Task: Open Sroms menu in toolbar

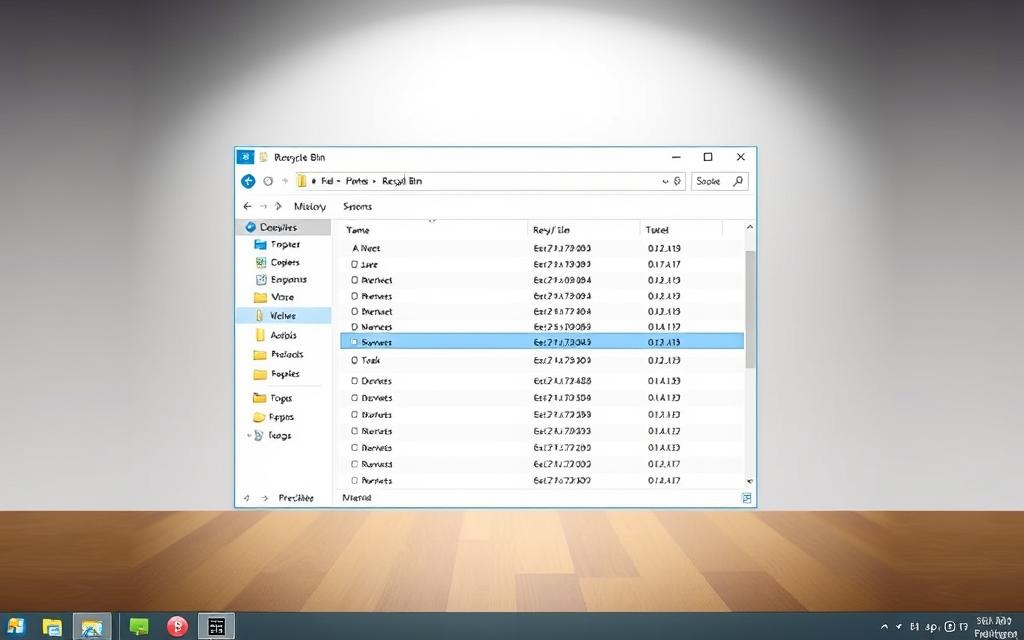Action: click(x=357, y=206)
